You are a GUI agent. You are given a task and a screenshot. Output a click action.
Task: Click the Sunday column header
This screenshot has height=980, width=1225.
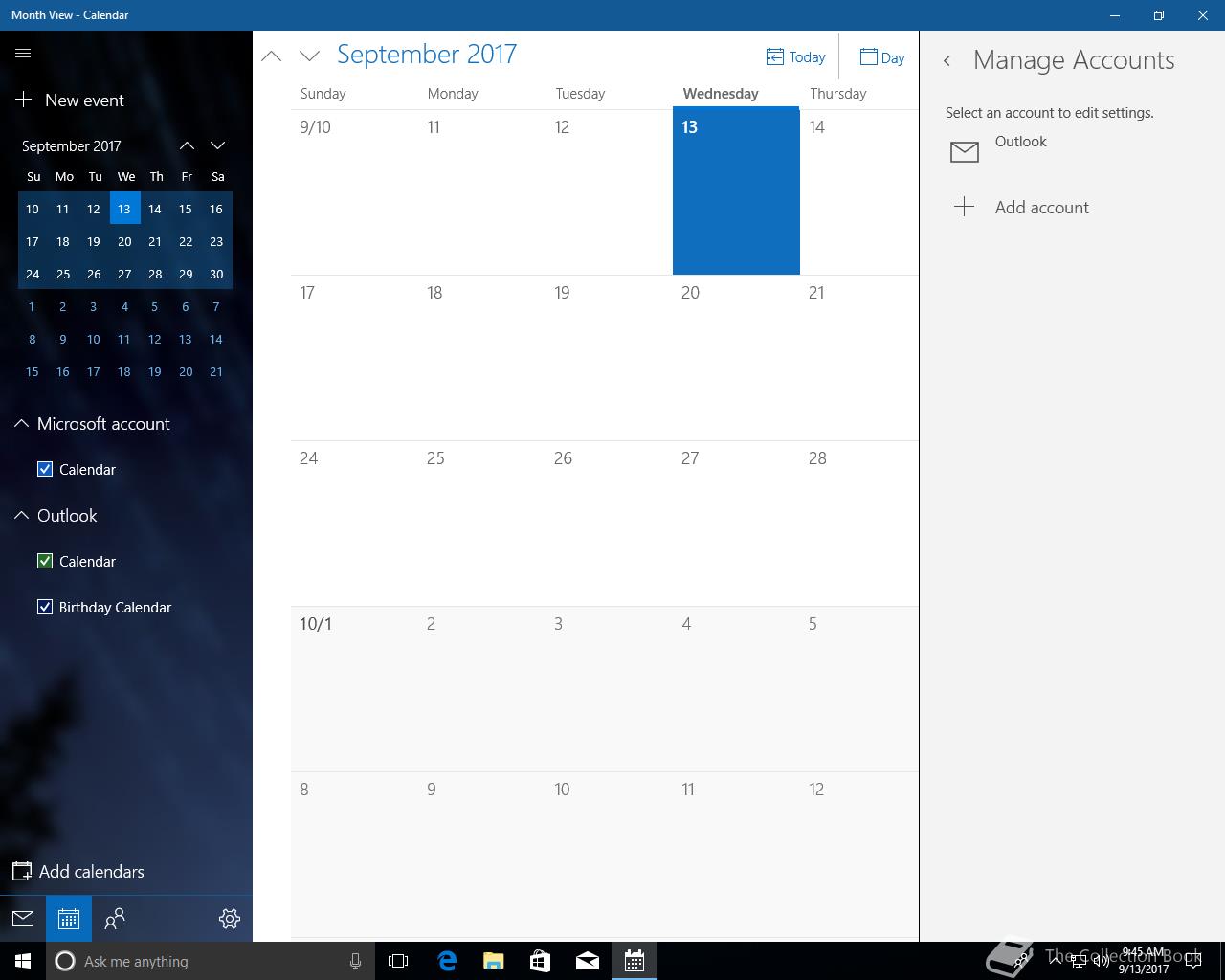coord(323,93)
